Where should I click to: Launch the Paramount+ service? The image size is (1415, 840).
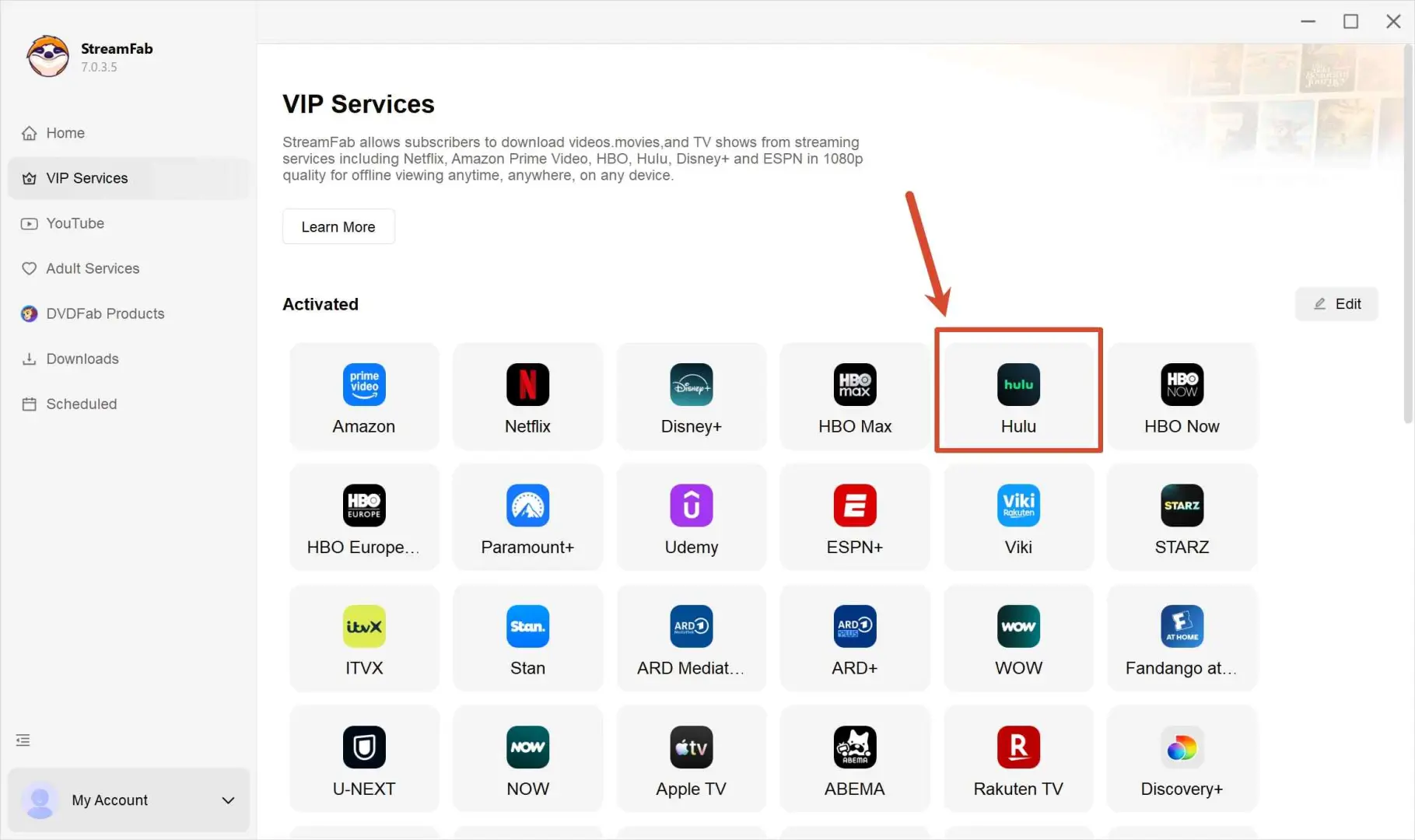[527, 517]
